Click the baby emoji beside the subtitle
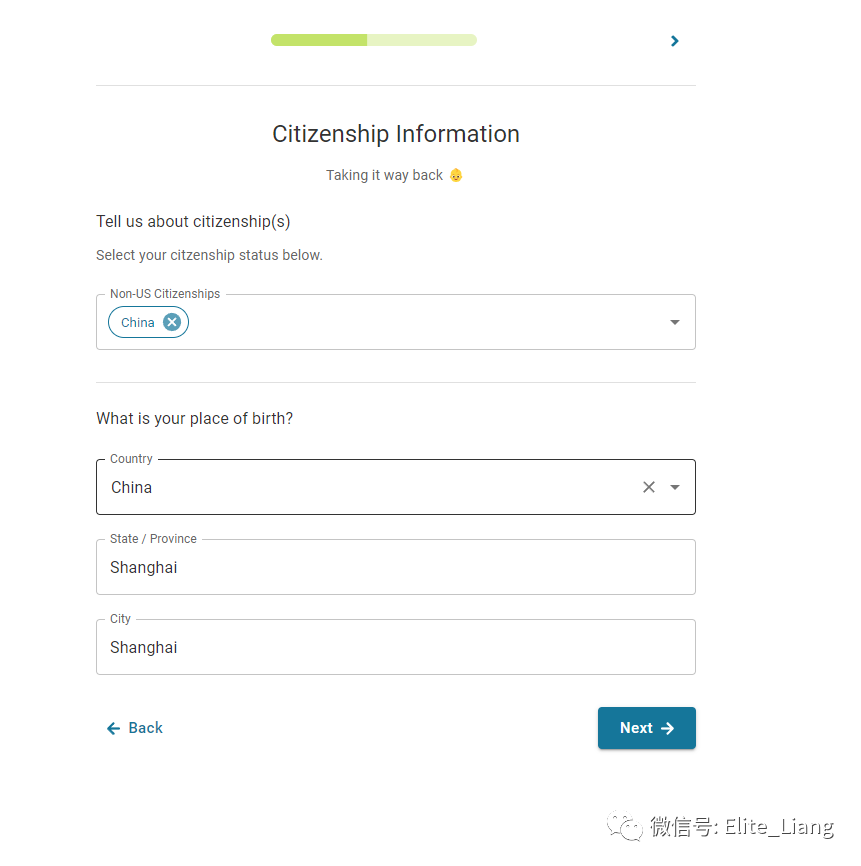Screen dimensions: 861x866 point(456,175)
